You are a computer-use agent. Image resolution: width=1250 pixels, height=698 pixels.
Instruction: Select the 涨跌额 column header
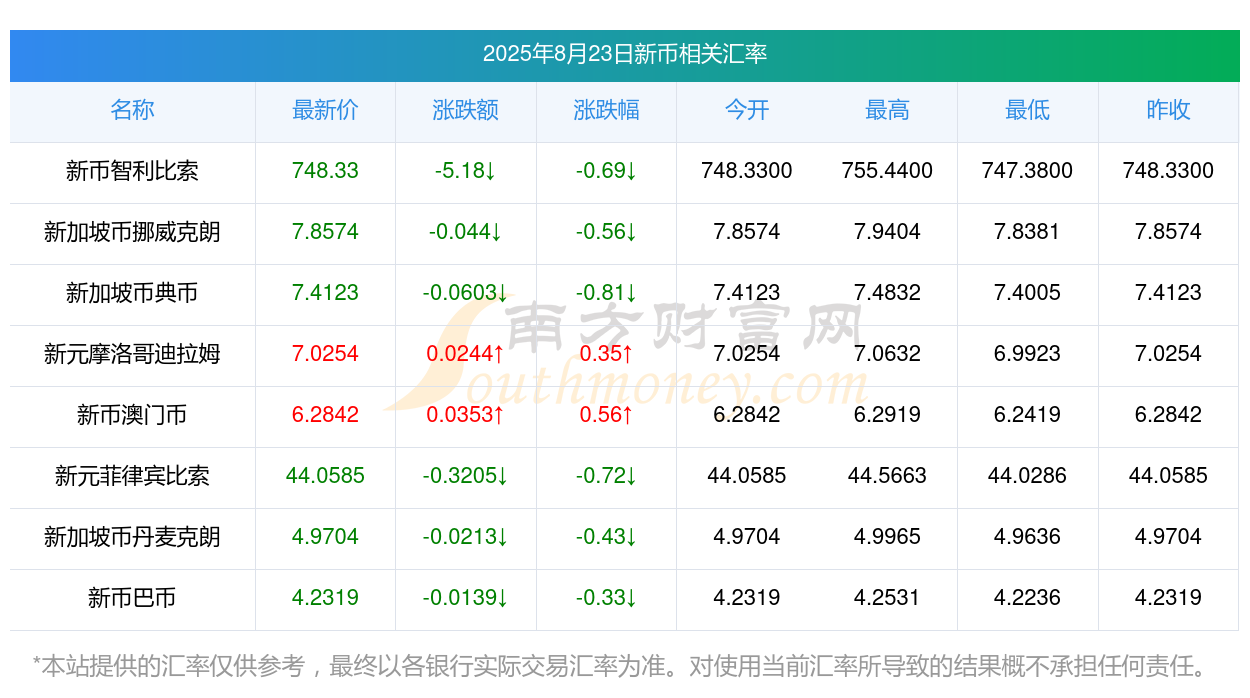(466, 110)
